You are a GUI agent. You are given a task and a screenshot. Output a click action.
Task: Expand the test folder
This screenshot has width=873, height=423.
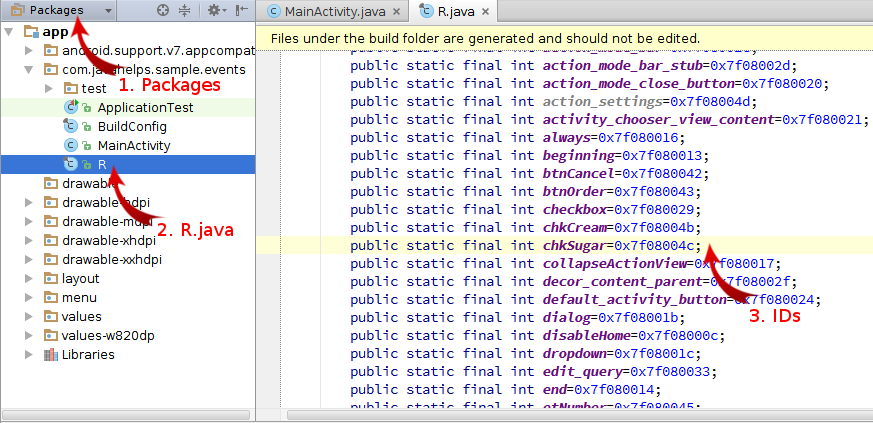pos(48,88)
